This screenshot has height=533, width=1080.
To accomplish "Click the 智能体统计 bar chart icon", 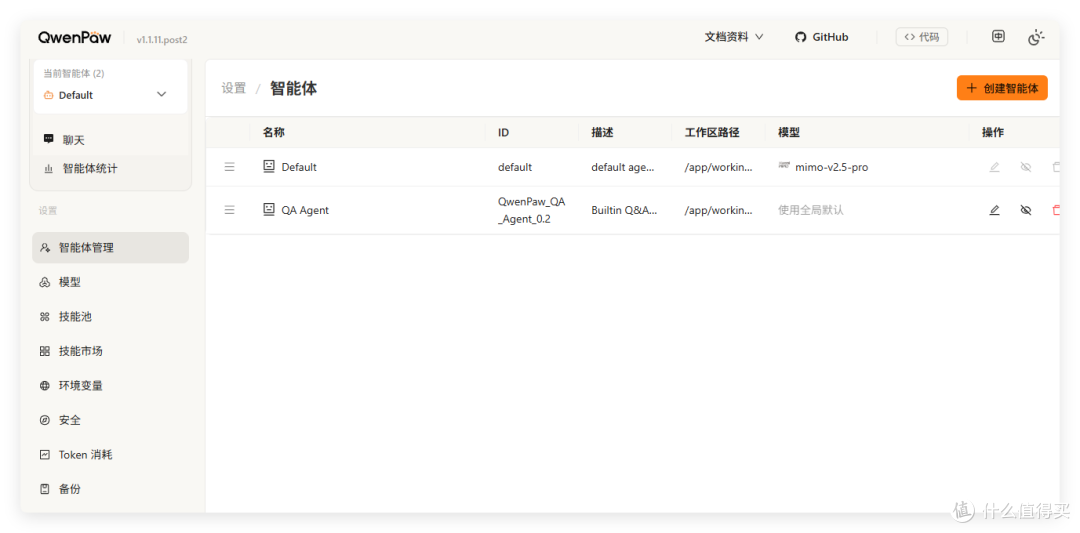I will click(48, 168).
